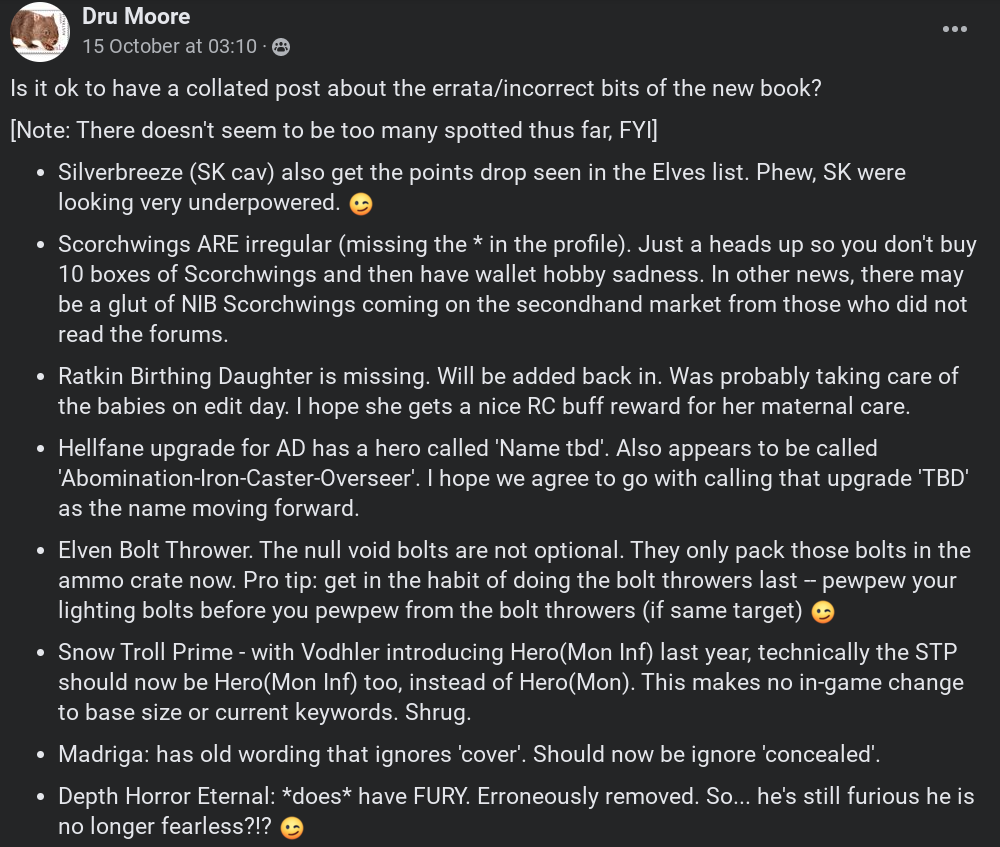Click winking emoji after '(if same target)'
1000x847 pixels.
coord(823,612)
